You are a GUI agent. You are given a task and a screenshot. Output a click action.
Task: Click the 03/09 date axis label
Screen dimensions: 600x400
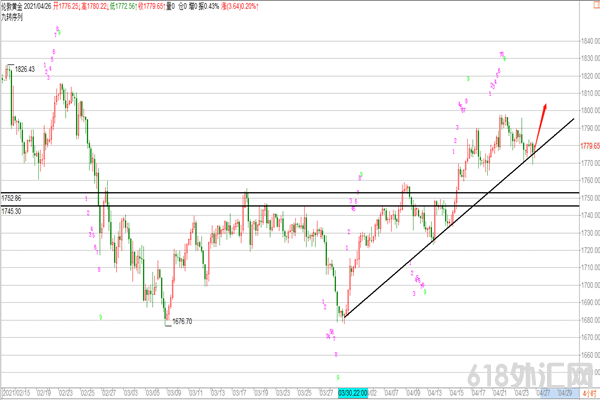(x=174, y=393)
